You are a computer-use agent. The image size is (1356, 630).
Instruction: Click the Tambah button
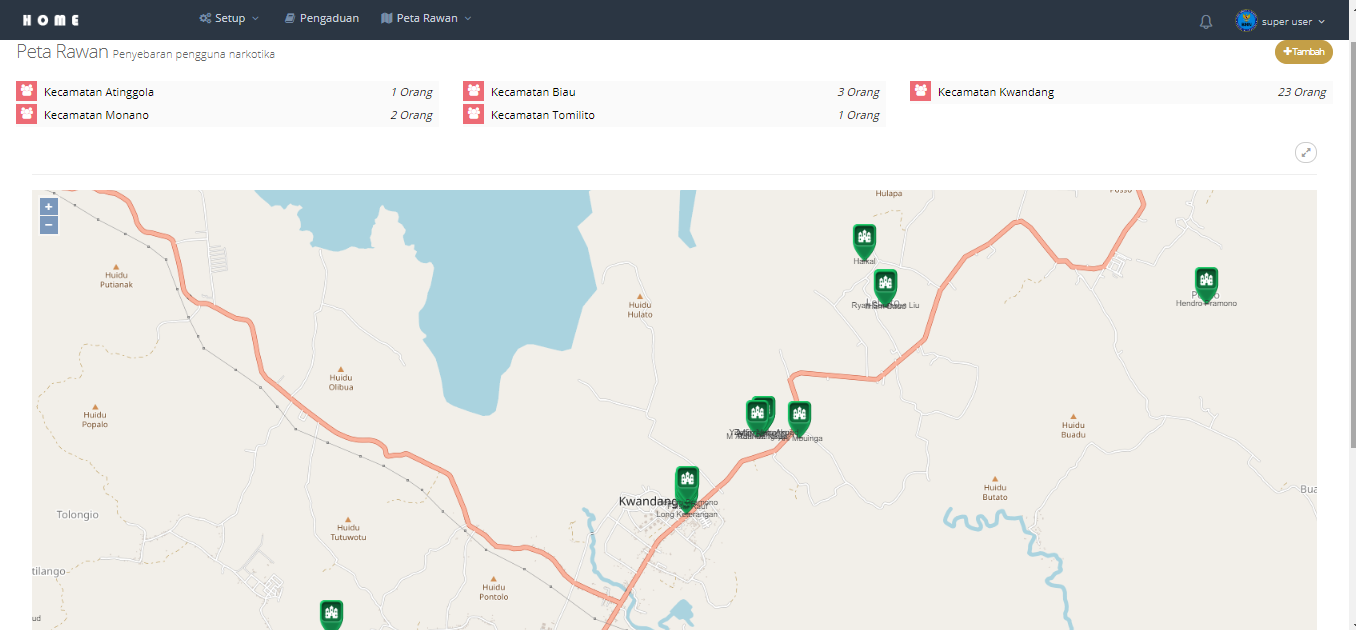coord(1303,52)
